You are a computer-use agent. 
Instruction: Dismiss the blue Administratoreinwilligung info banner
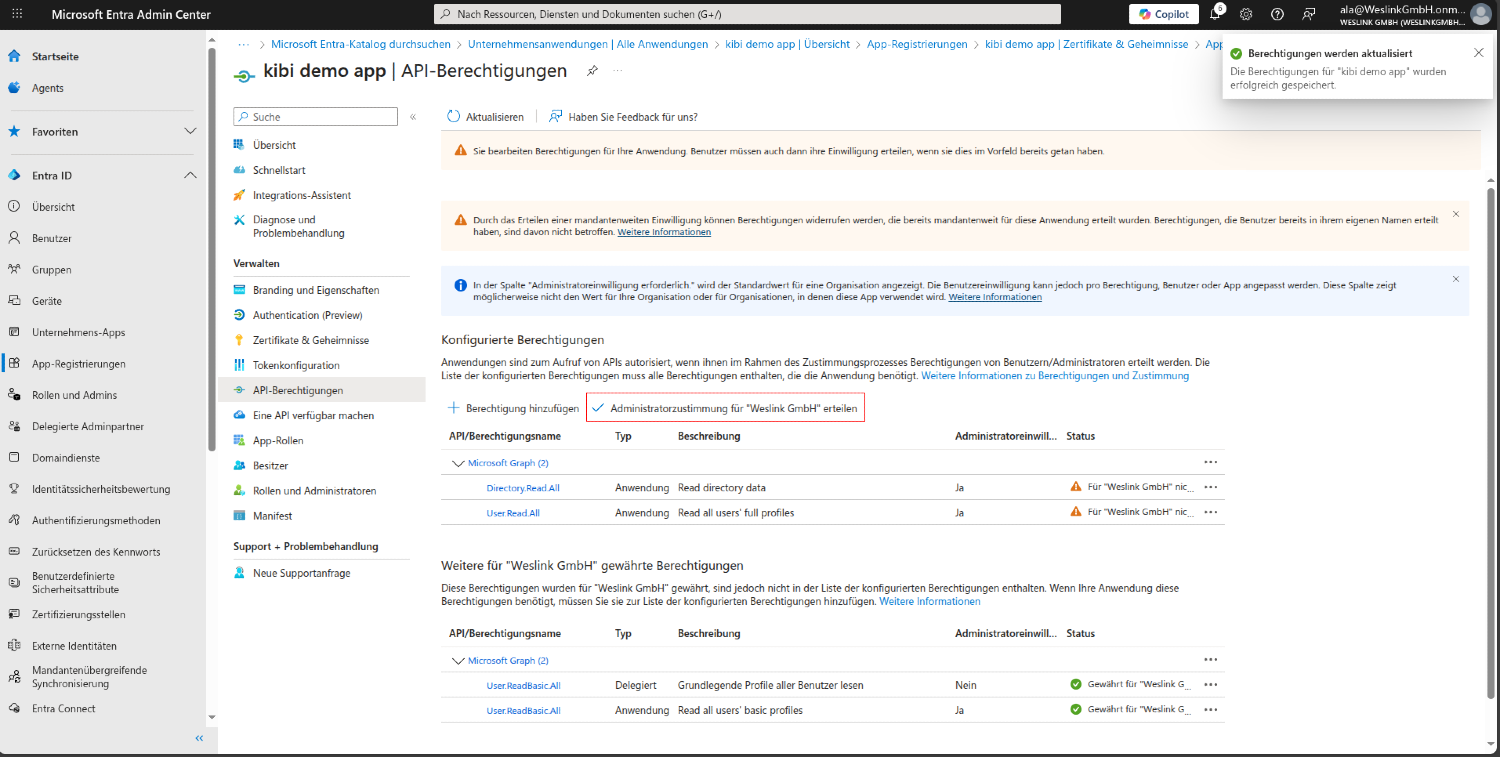point(1455,279)
